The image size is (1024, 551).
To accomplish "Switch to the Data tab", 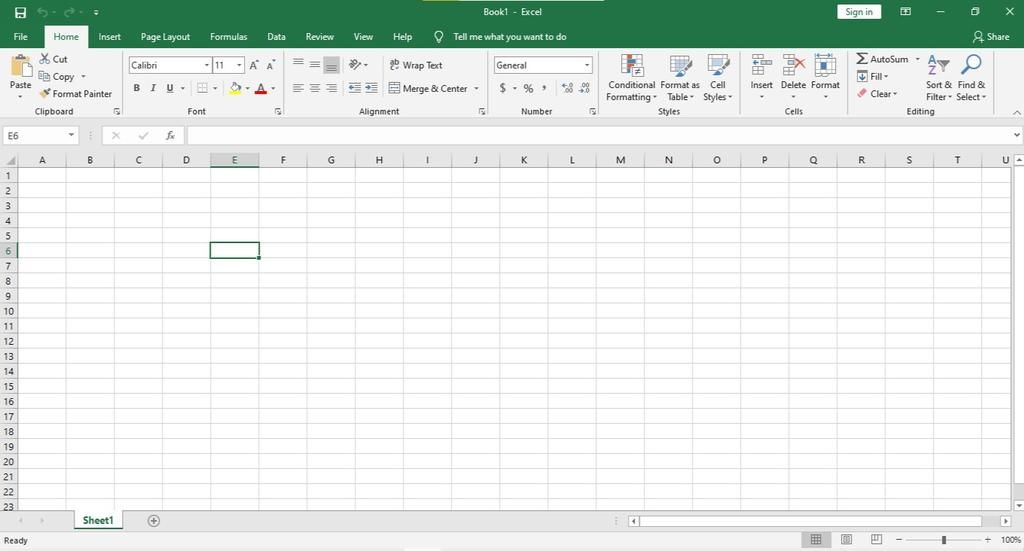I will [x=276, y=37].
